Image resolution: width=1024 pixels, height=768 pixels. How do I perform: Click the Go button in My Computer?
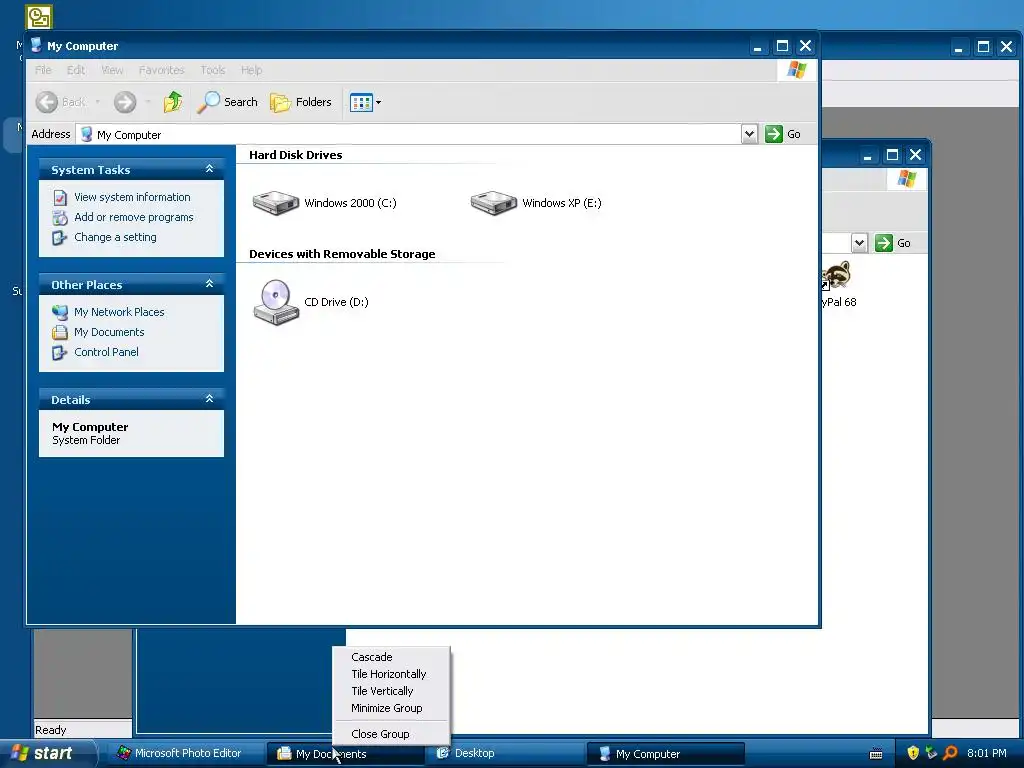click(x=783, y=134)
